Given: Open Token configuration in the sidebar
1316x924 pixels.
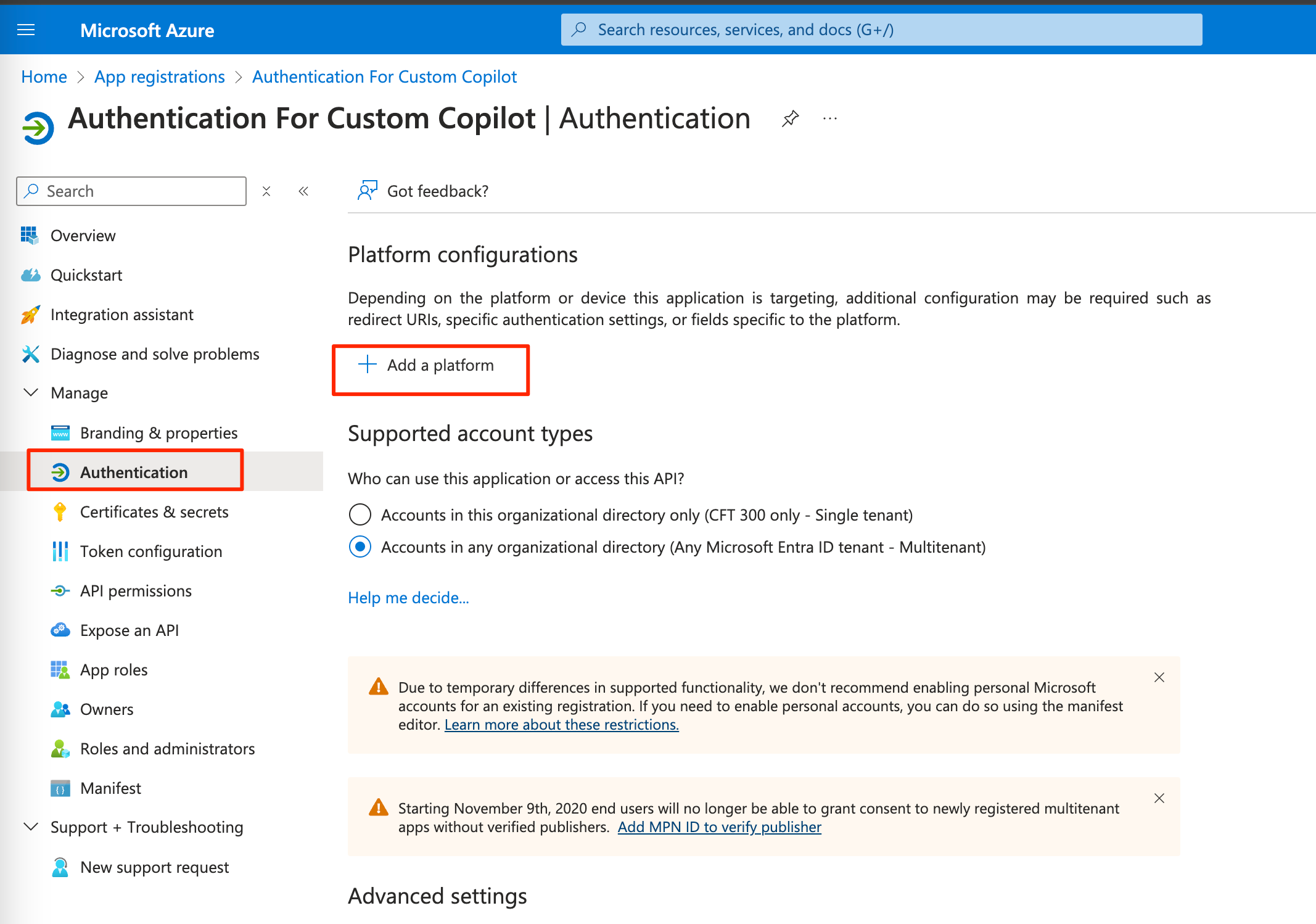Looking at the screenshot, I should (x=151, y=551).
